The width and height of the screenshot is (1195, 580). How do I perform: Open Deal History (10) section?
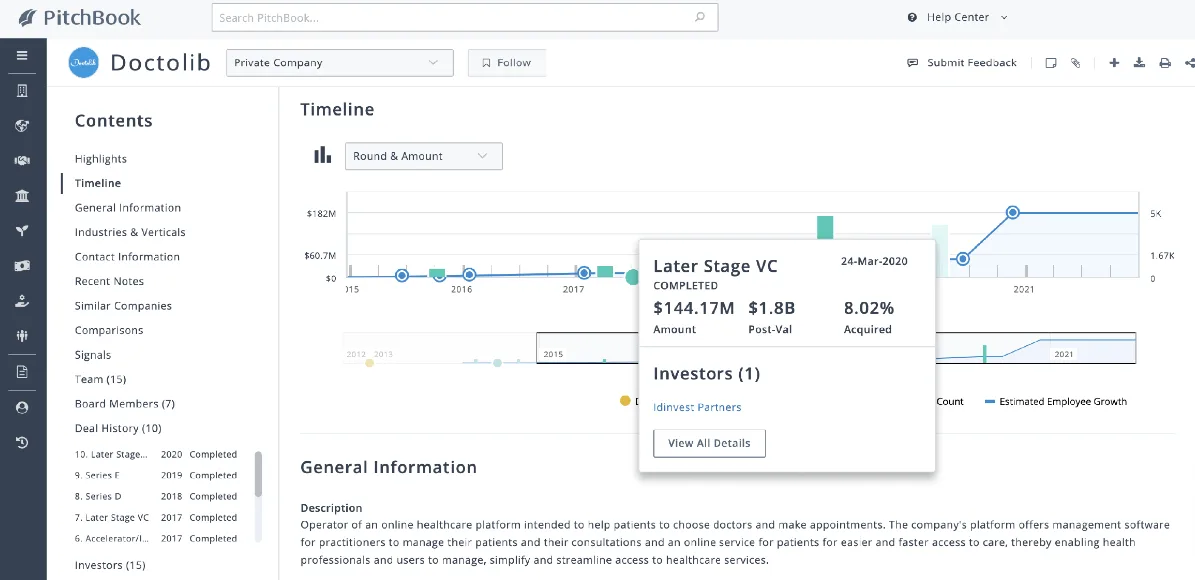coord(118,428)
